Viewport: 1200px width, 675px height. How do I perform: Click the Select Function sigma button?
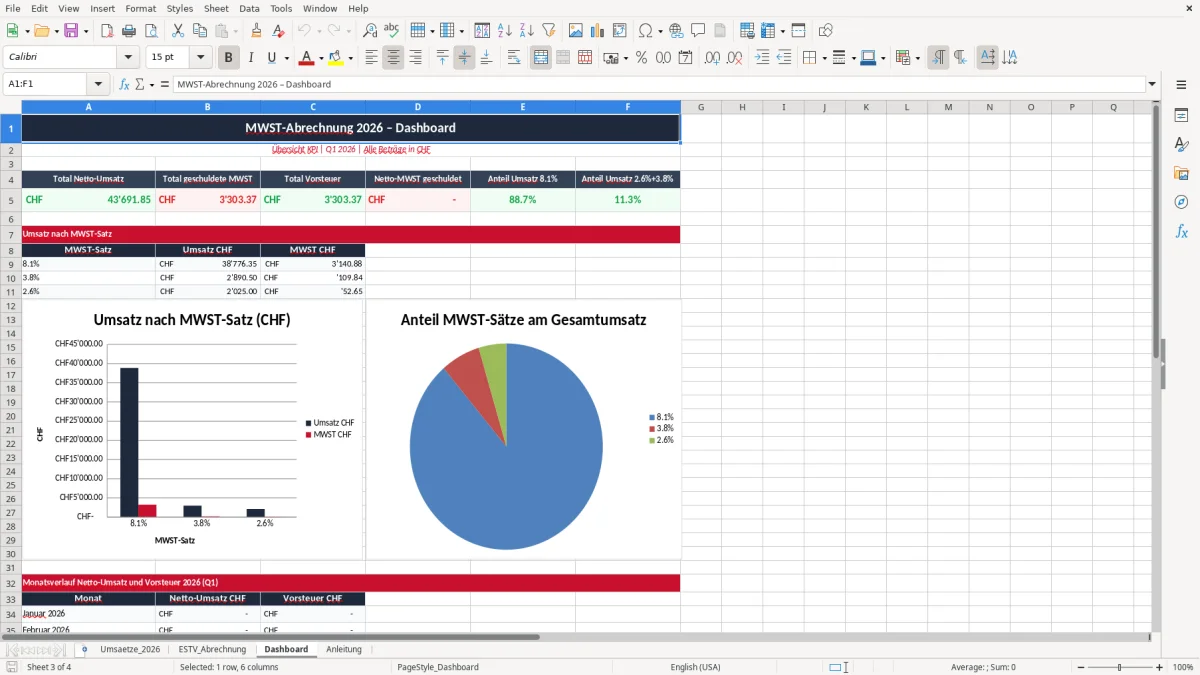point(140,84)
